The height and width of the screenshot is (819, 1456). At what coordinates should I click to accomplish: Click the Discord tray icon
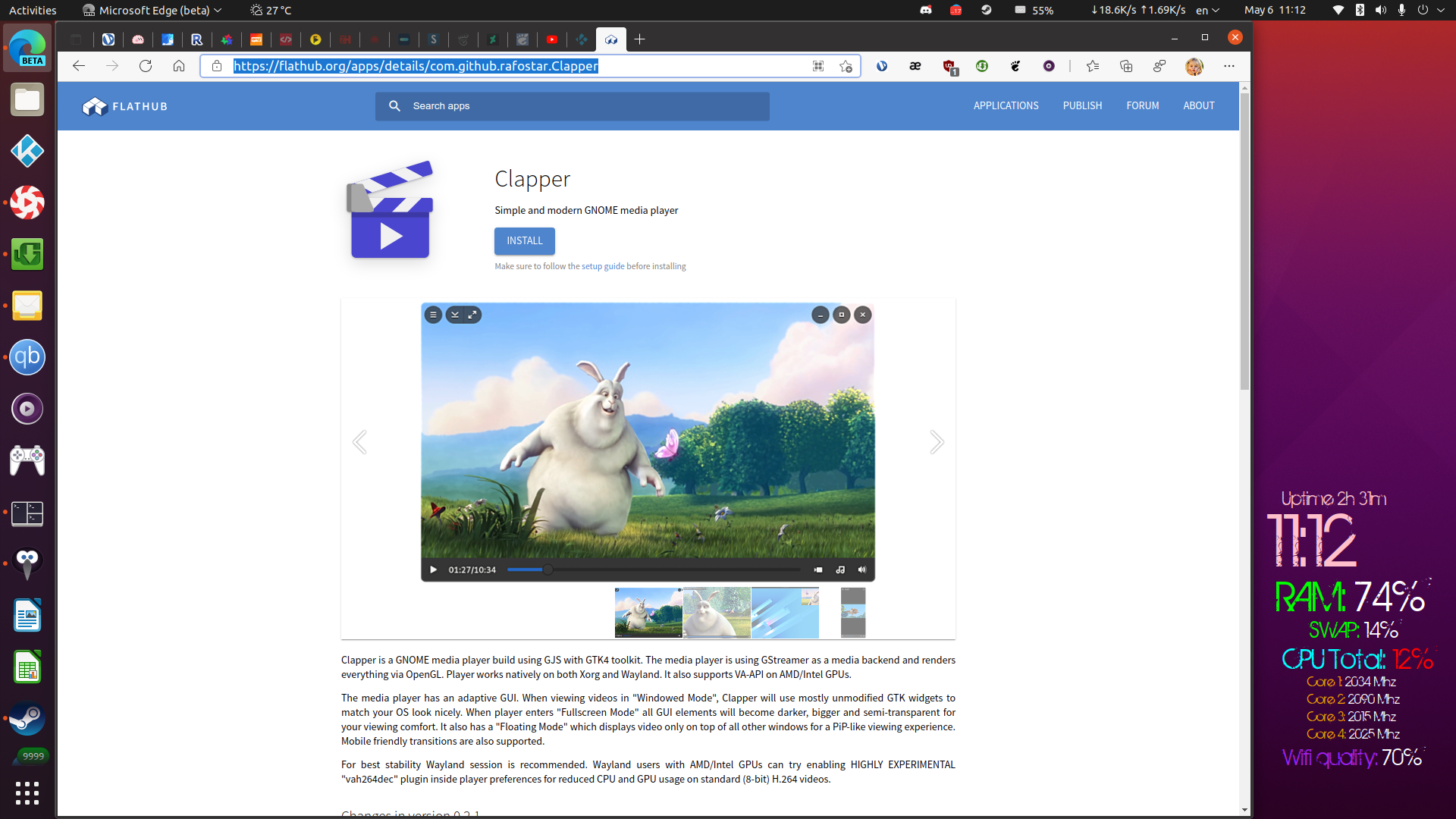tap(926, 10)
